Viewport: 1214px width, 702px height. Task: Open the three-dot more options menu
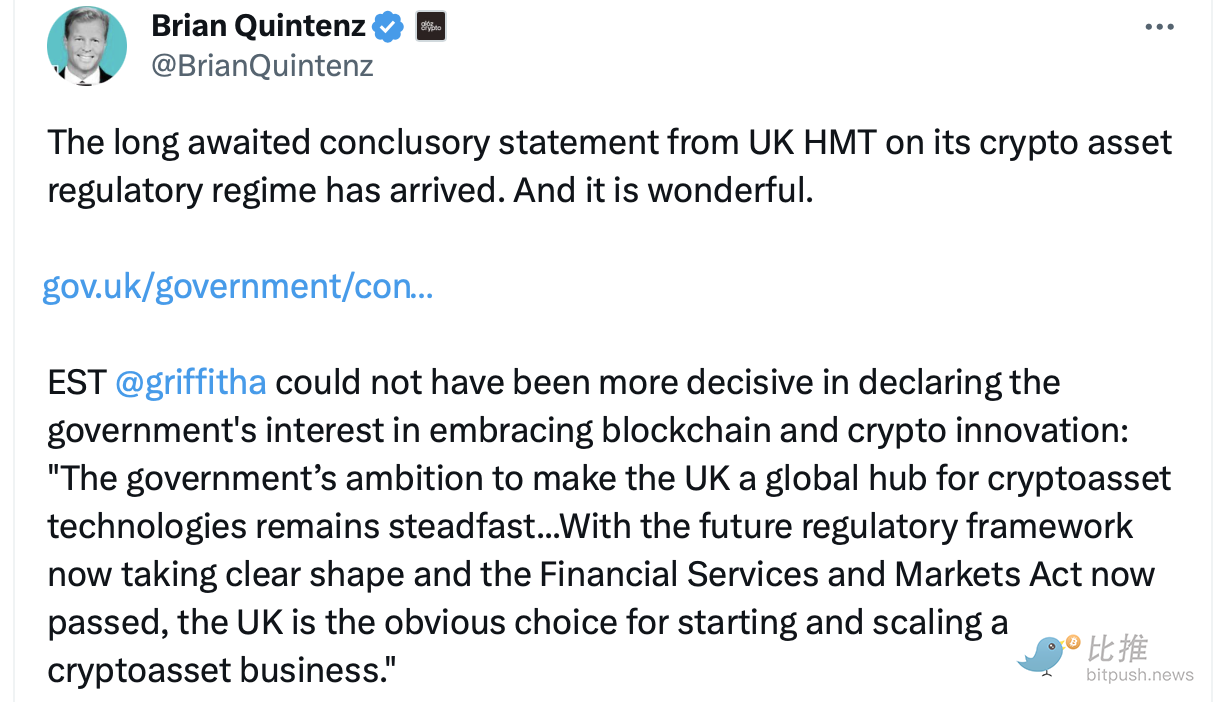pos(1159,27)
